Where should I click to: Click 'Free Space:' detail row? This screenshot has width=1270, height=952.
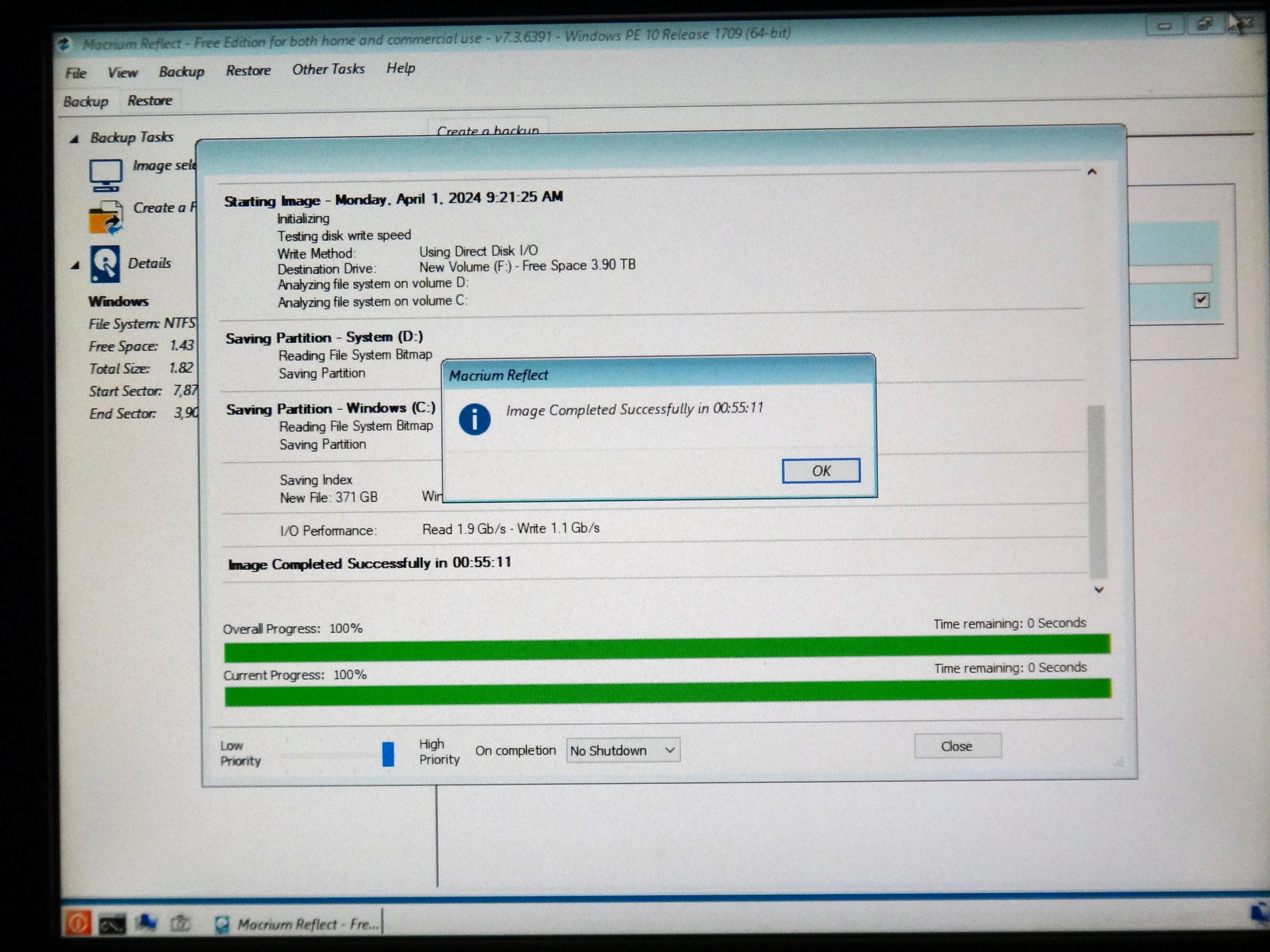[x=141, y=346]
